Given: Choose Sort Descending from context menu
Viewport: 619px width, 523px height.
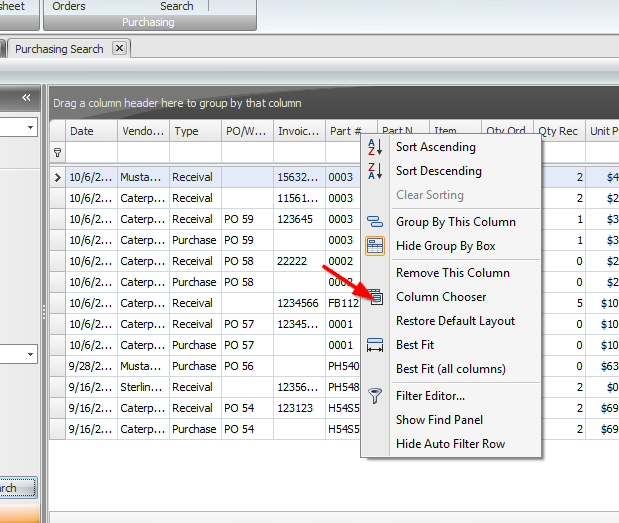Looking at the screenshot, I should click(x=439, y=171).
